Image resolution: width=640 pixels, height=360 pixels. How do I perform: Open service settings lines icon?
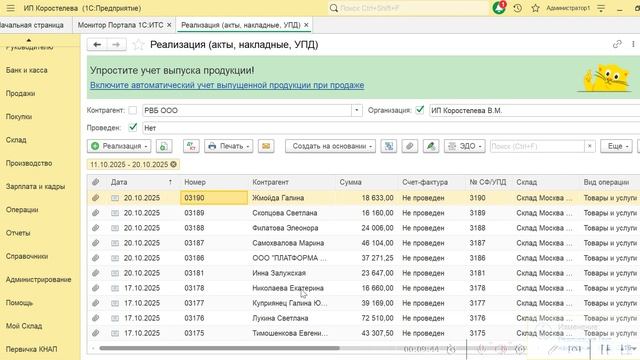pyautogui.click(x=601, y=8)
